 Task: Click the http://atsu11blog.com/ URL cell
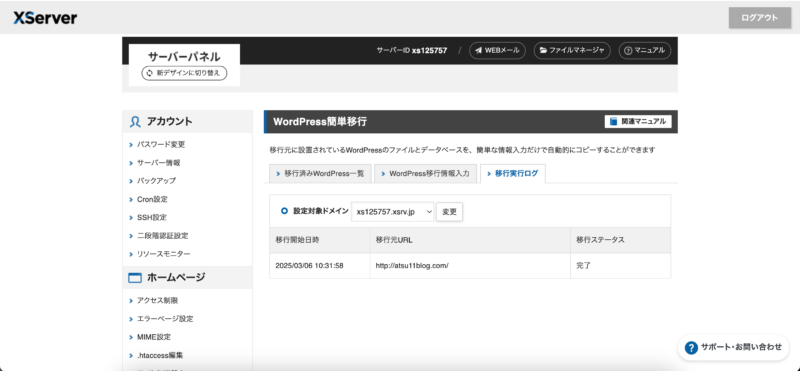tap(470, 266)
